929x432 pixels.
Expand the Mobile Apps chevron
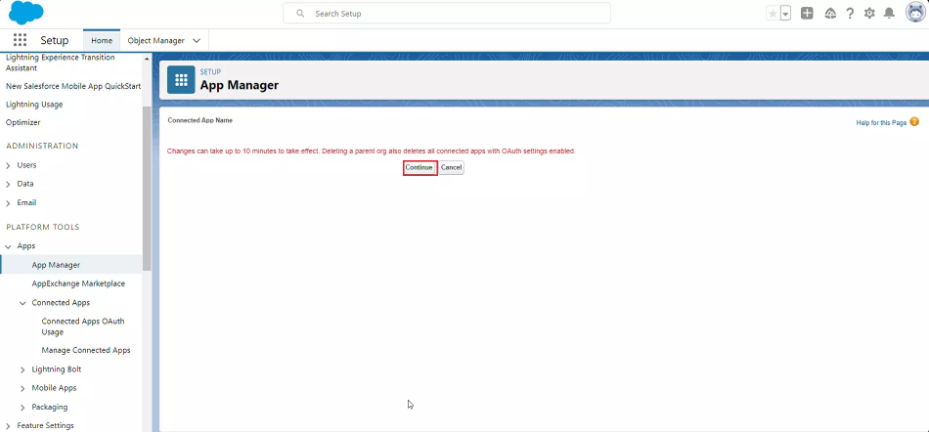coord(23,389)
